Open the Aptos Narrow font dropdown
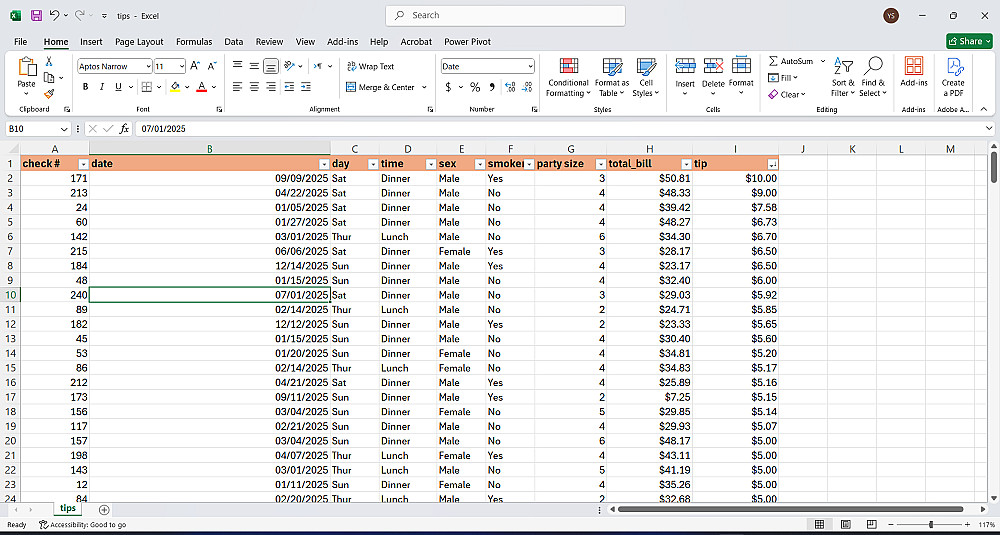1000x535 pixels. [x=147, y=66]
